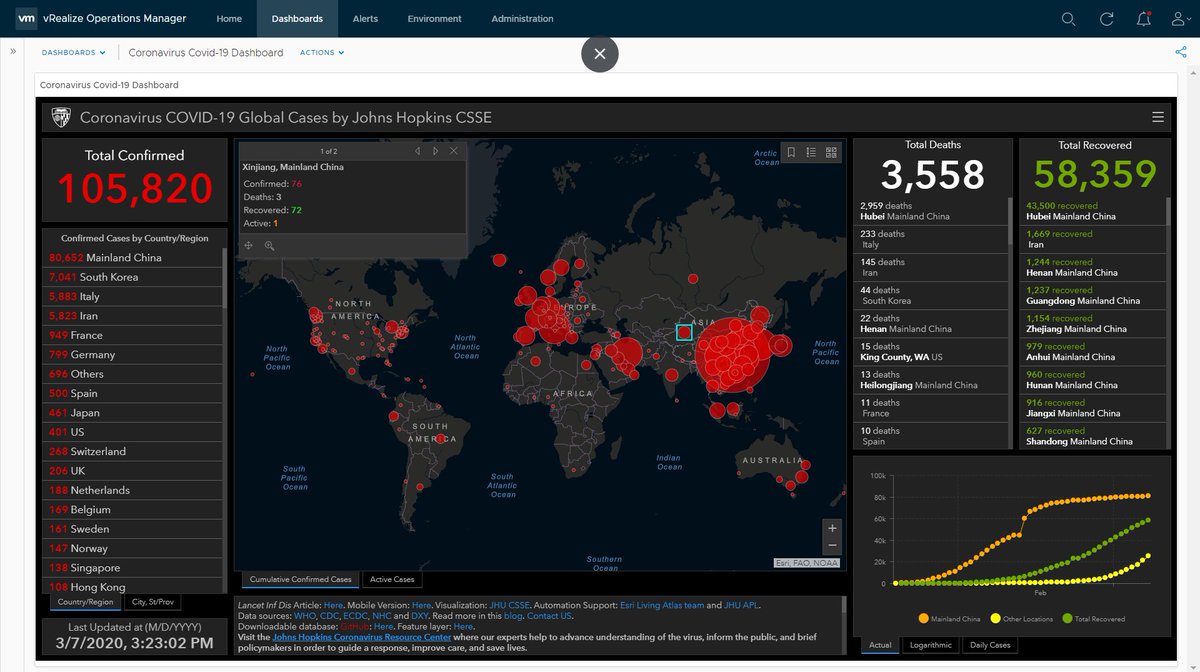Click the refresh icon in the top bar

pos(1106,19)
